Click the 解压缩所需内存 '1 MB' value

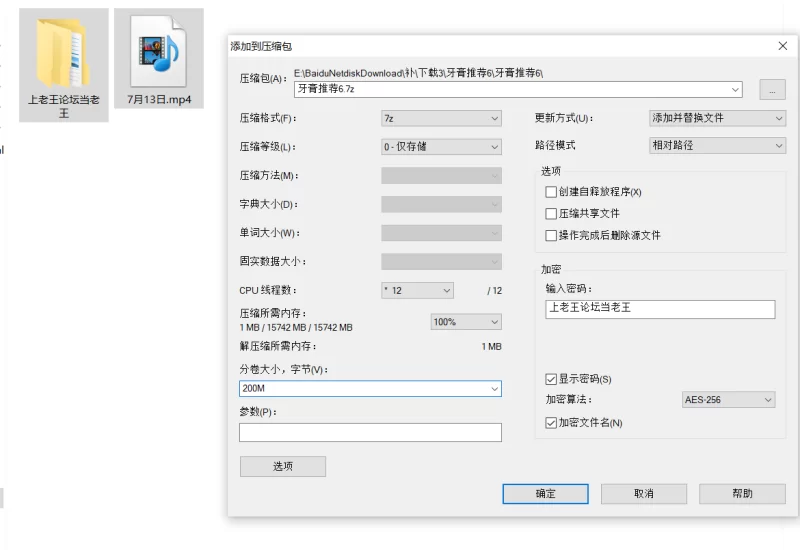pos(491,346)
